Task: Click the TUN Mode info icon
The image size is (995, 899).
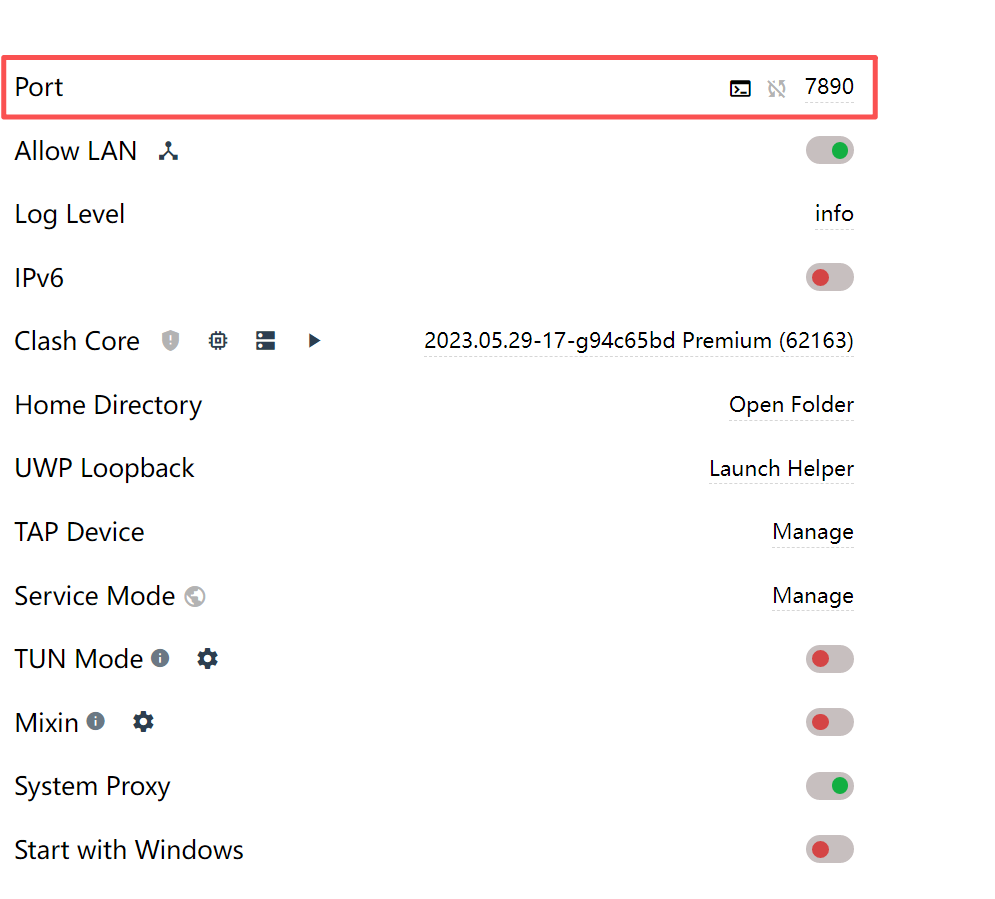Action: pyautogui.click(x=160, y=658)
